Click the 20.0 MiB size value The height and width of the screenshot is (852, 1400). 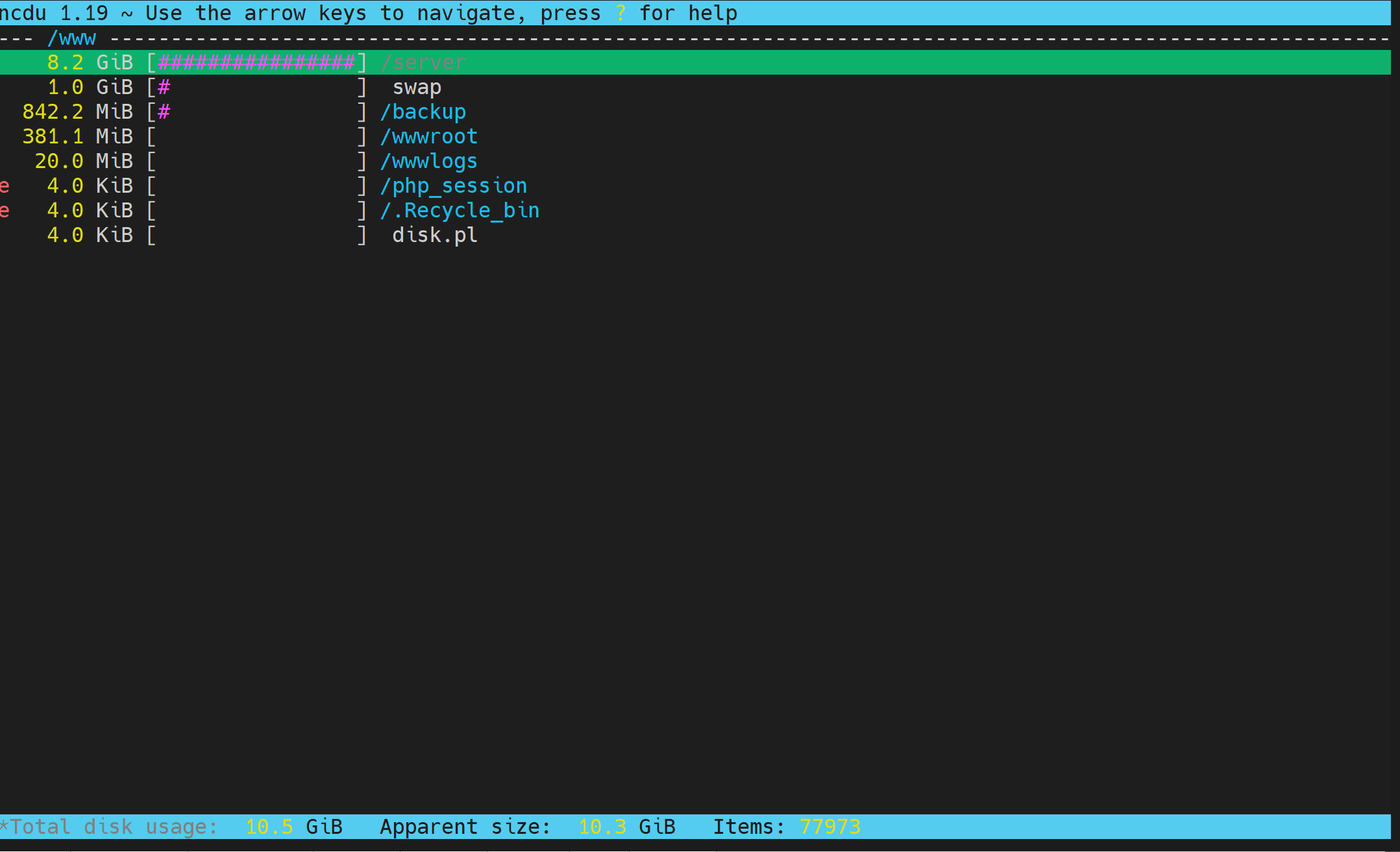(84, 161)
